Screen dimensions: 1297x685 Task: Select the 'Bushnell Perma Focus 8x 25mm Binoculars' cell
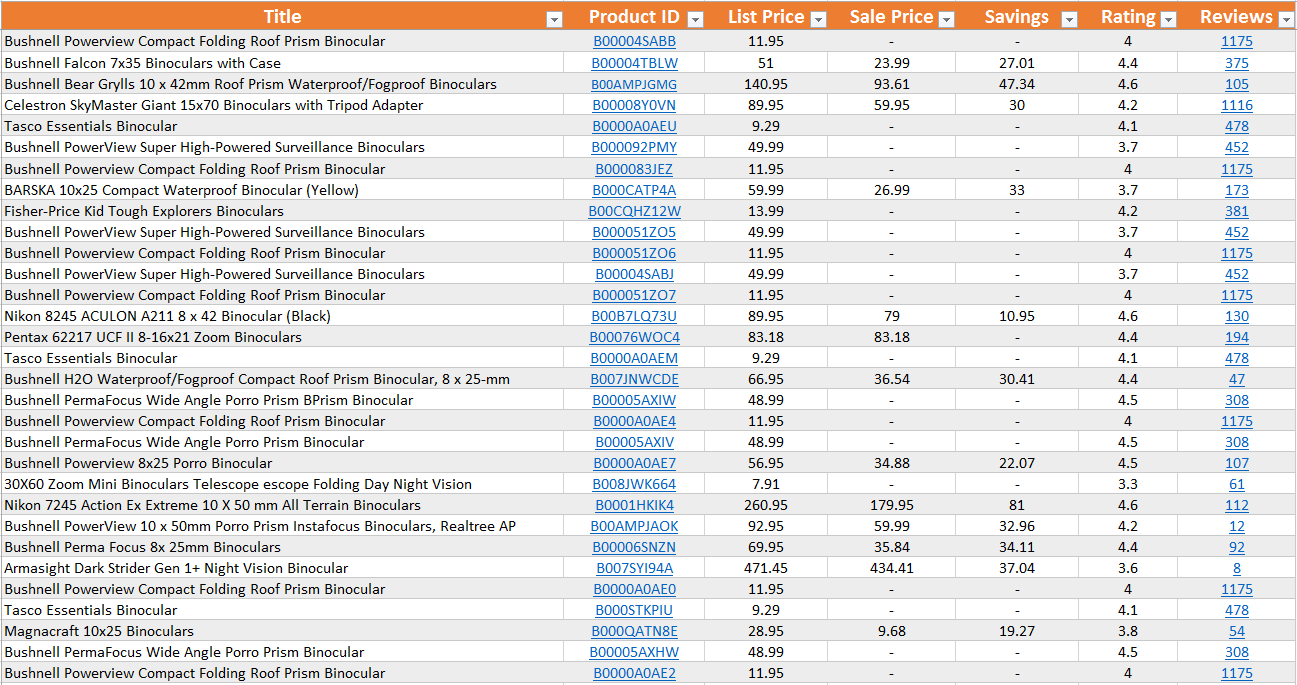[284, 547]
